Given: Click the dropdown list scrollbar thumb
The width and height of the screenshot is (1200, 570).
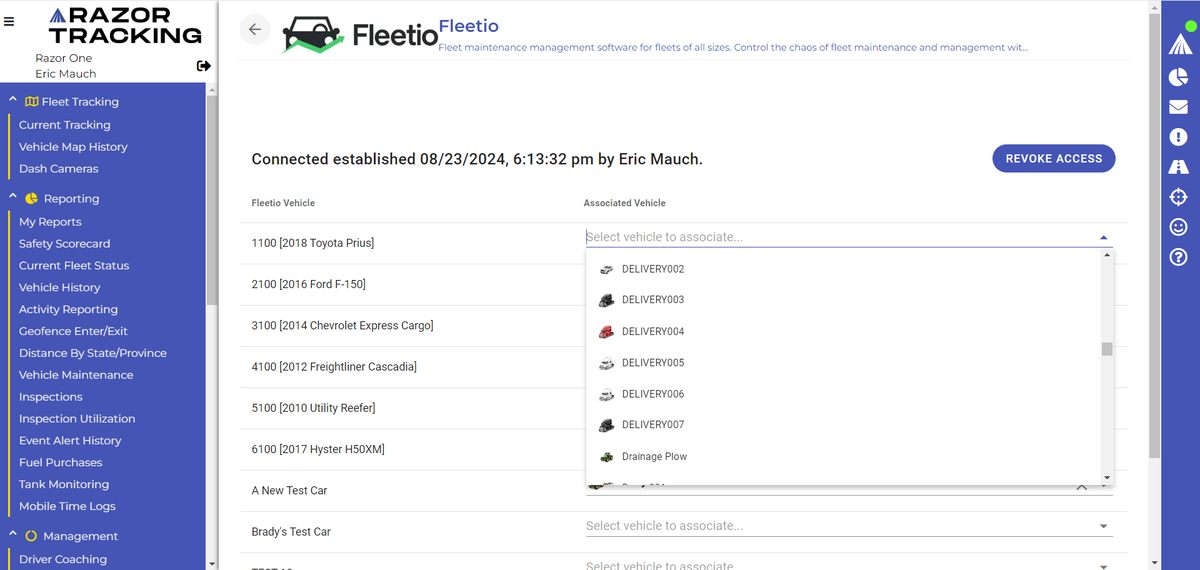Looking at the screenshot, I should (x=1107, y=349).
